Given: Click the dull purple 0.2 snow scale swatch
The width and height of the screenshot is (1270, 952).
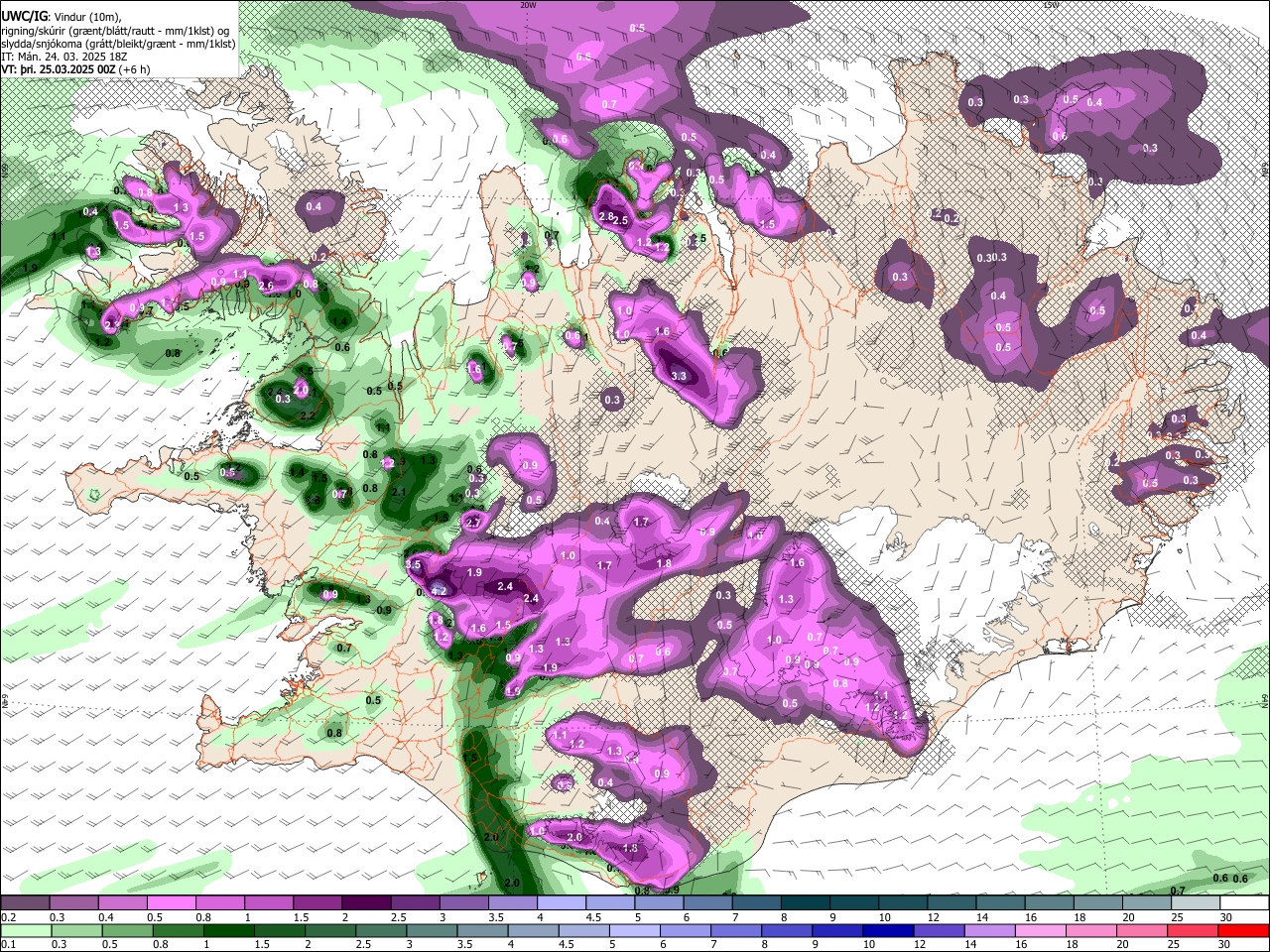Looking at the screenshot, I should tap(24, 903).
